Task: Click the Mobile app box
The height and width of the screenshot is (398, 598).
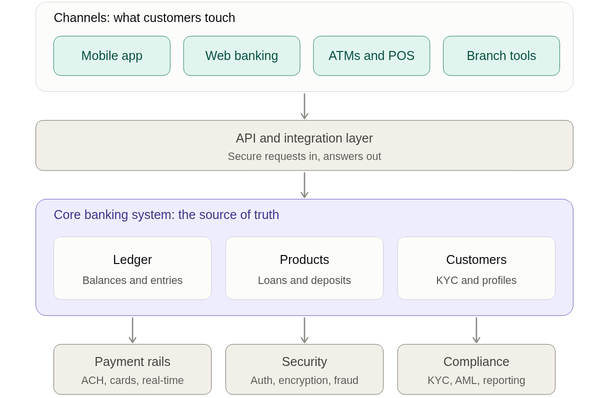Action: (112, 56)
